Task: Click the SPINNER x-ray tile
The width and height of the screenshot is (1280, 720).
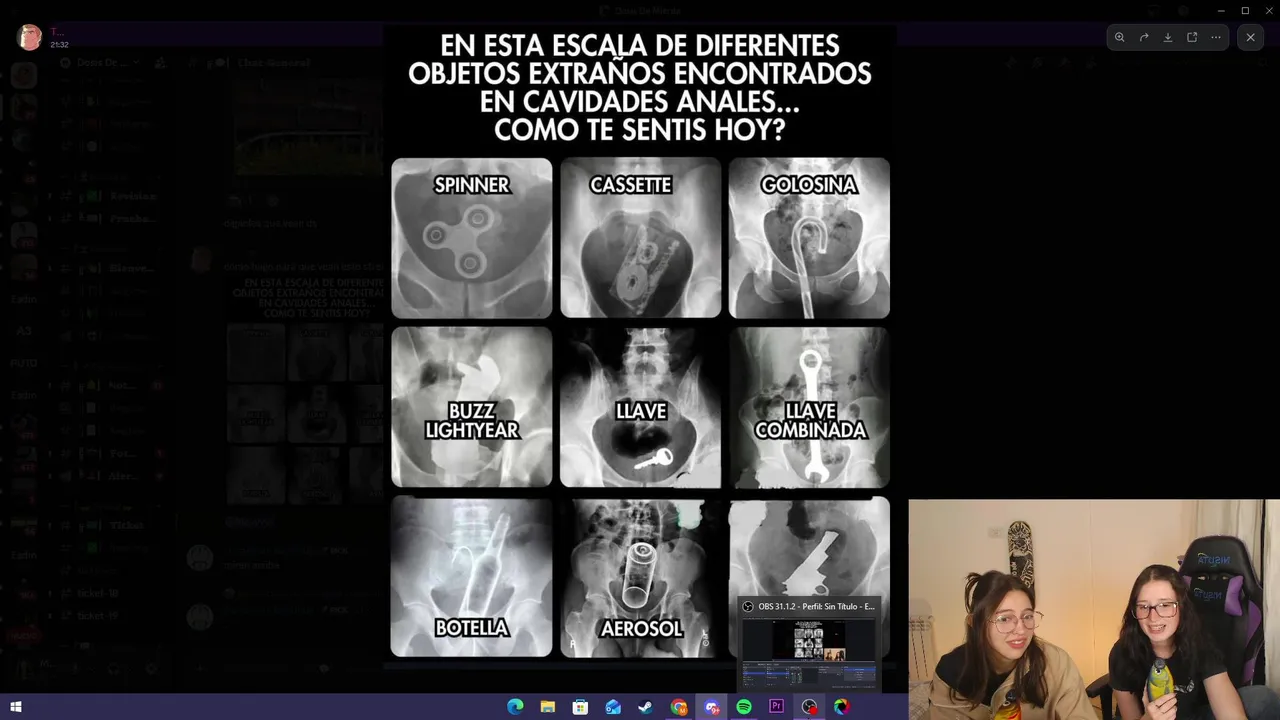Action: (x=471, y=238)
